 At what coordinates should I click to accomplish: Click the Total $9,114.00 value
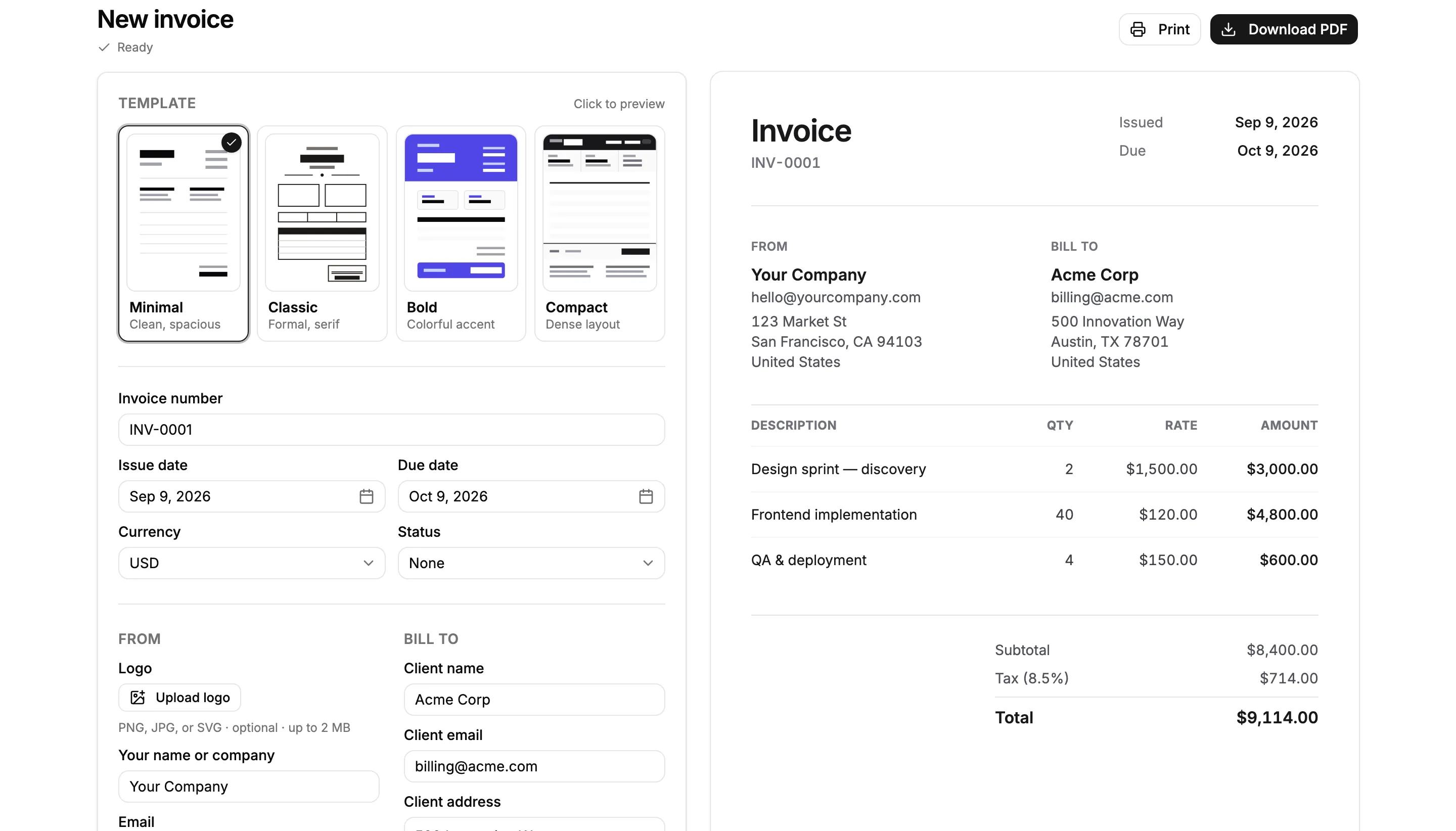[1277, 718]
